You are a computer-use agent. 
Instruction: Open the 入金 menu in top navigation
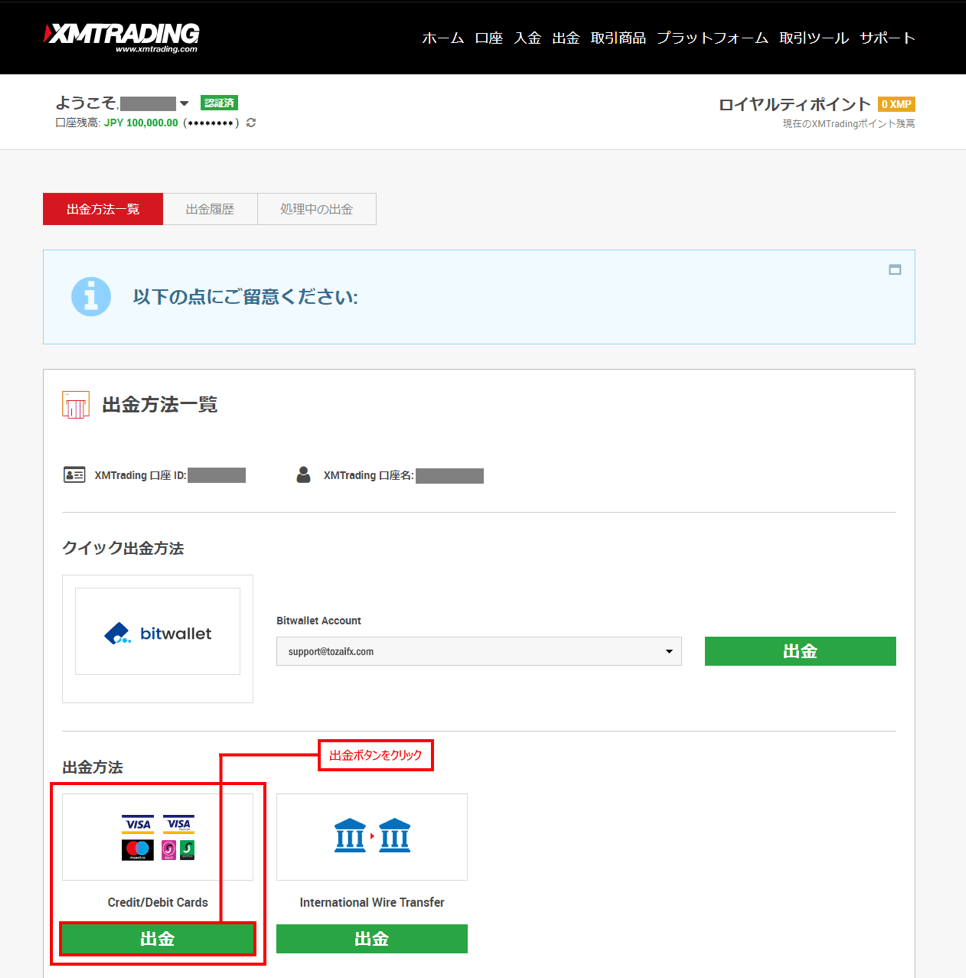click(x=527, y=38)
